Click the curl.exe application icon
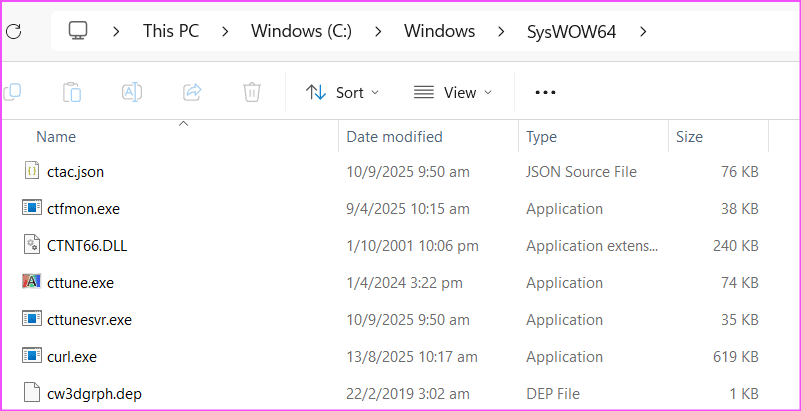 pos(32,356)
